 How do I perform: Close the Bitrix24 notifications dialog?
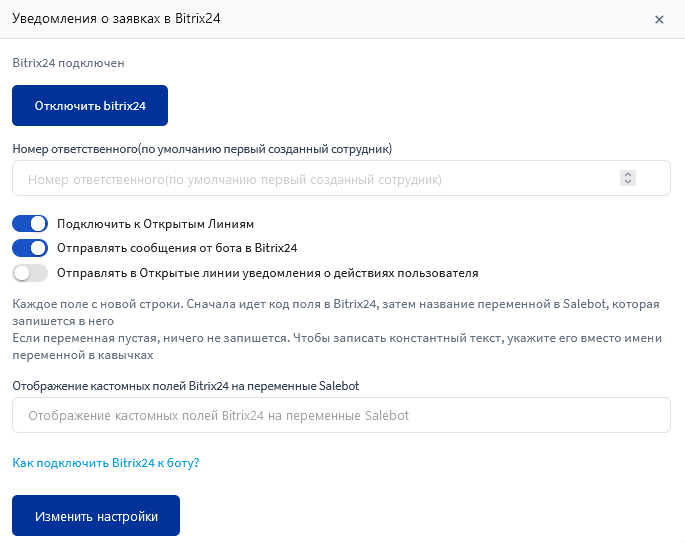click(x=659, y=20)
